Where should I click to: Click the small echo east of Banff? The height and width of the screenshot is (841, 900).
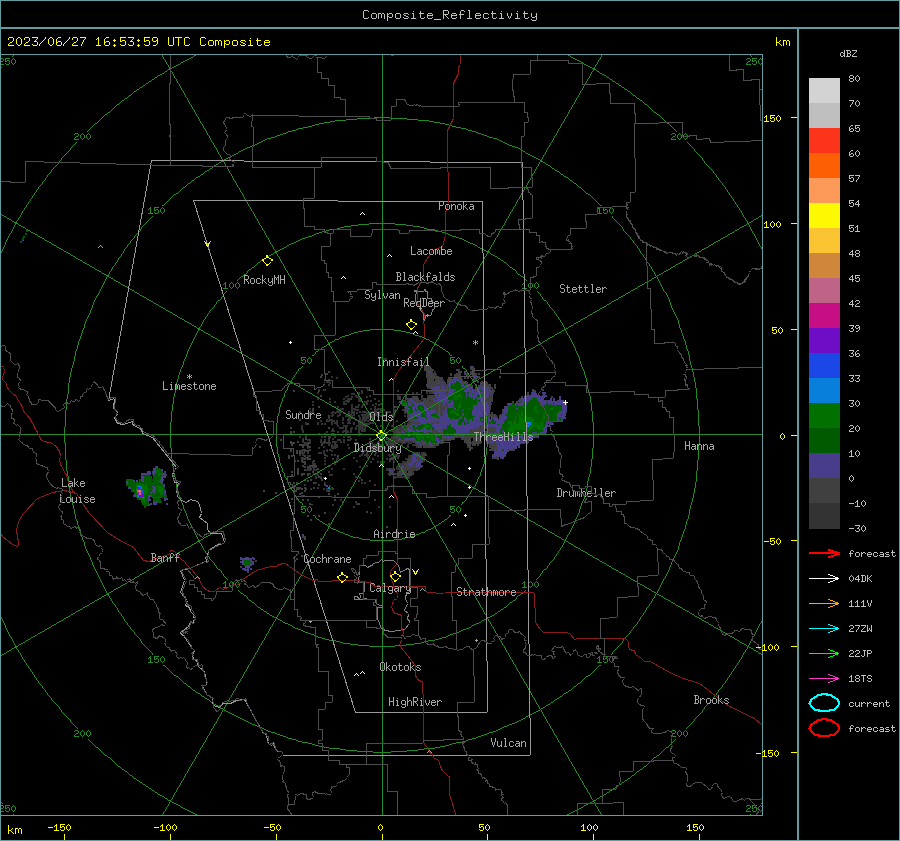247,563
